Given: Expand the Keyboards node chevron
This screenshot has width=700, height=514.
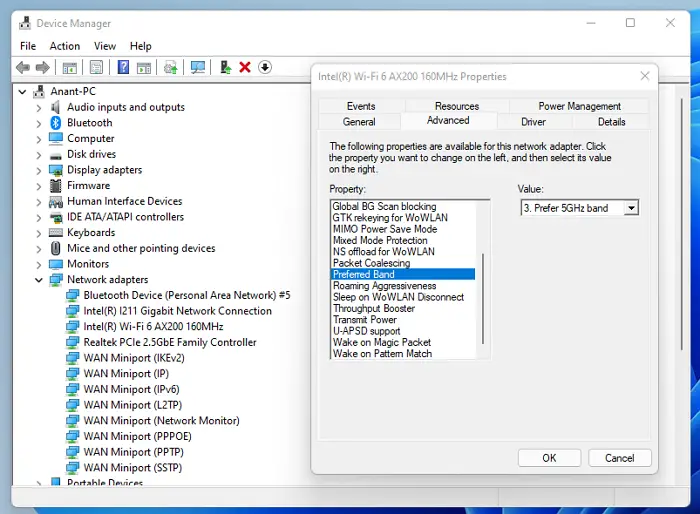Looking at the screenshot, I should click(x=39, y=233).
